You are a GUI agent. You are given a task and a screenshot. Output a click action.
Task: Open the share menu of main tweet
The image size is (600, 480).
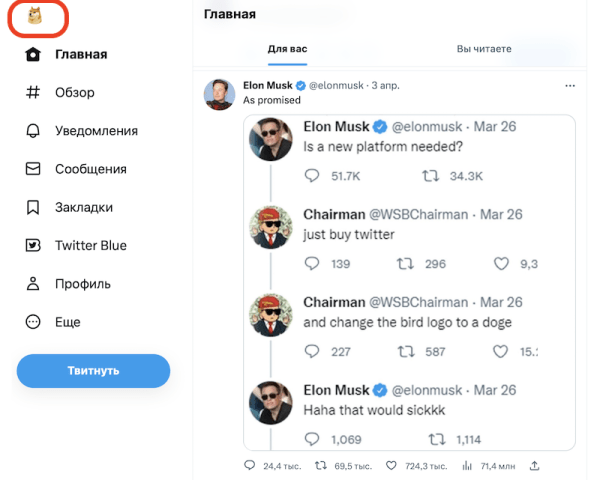pos(535,466)
